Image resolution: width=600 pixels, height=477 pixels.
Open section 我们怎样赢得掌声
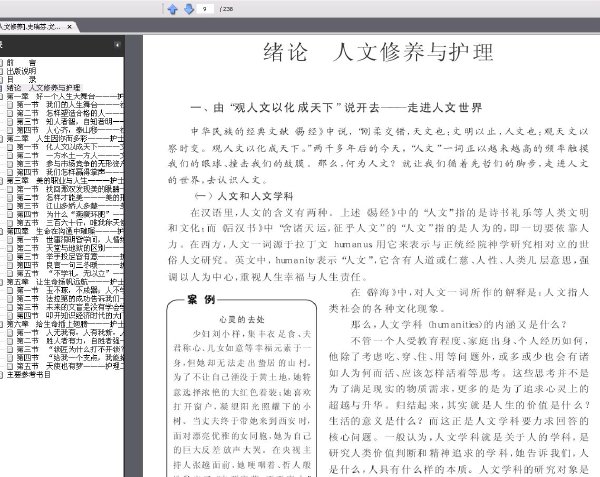[x=70, y=172]
